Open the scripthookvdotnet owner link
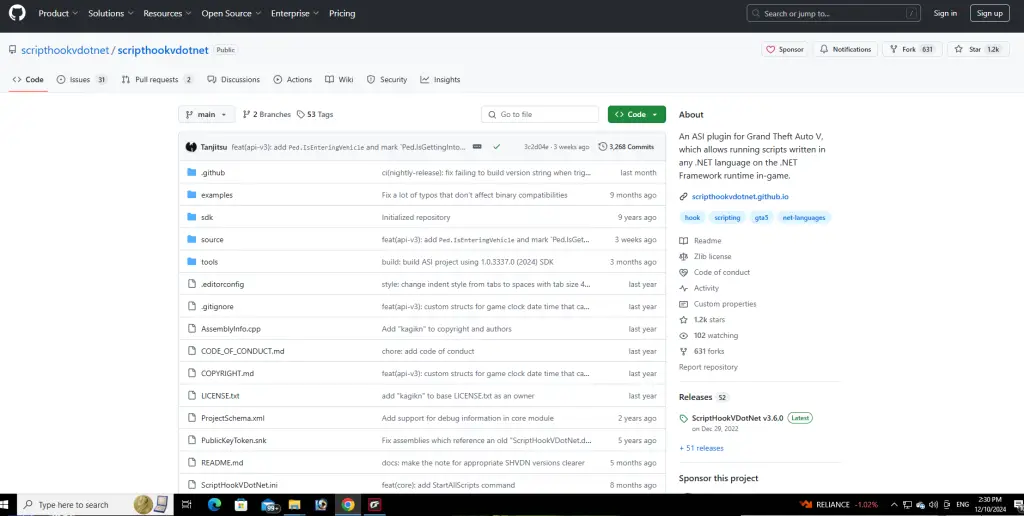 pos(65,50)
